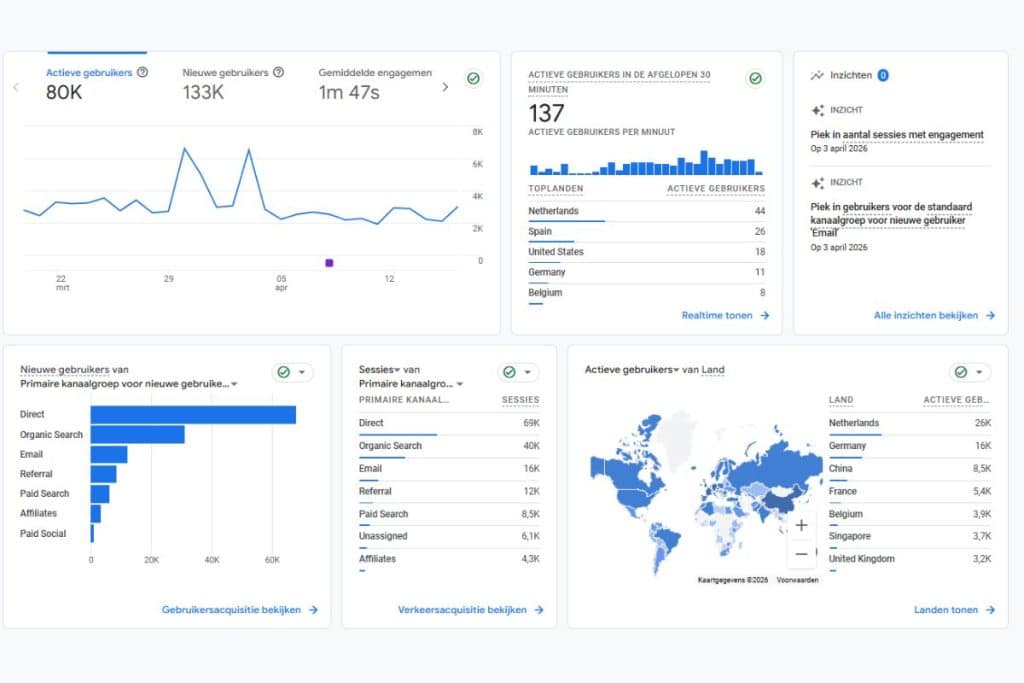This screenshot has height=683, width=1024.
Task: Click the map zoom-out minus icon
Action: (x=801, y=552)
